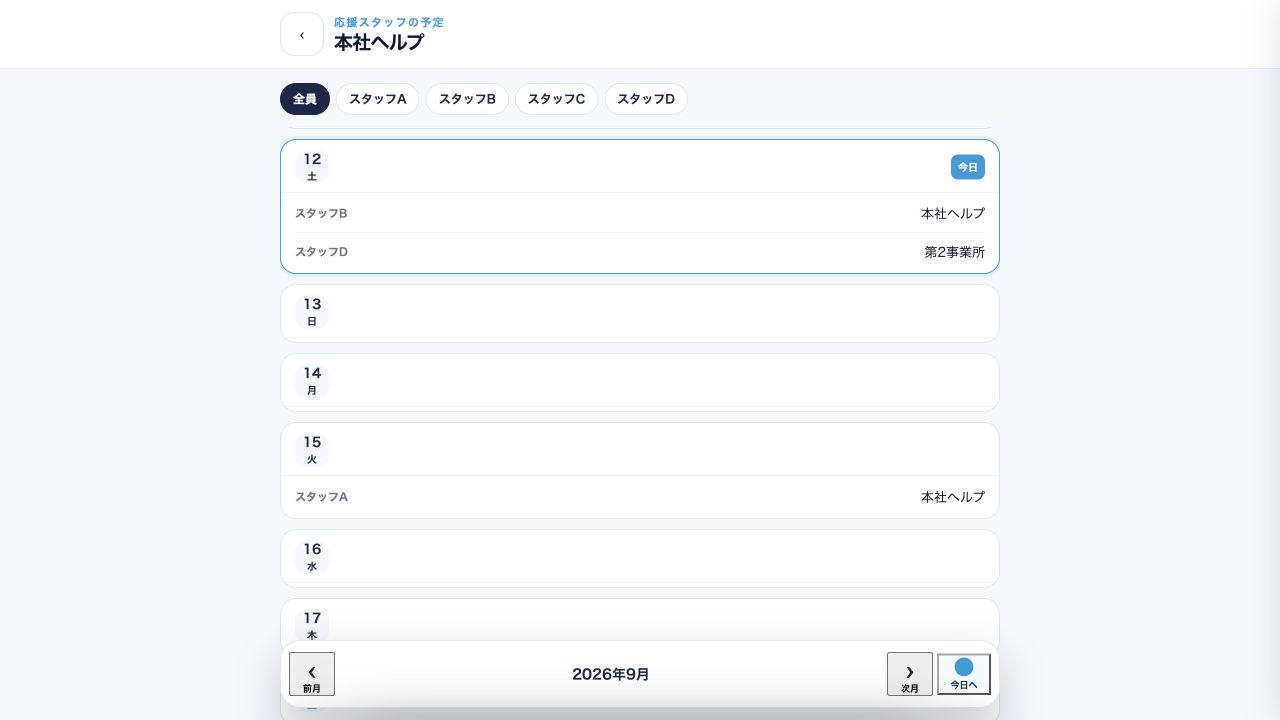Filter schedule by スタッフB chip

(467, 99)
